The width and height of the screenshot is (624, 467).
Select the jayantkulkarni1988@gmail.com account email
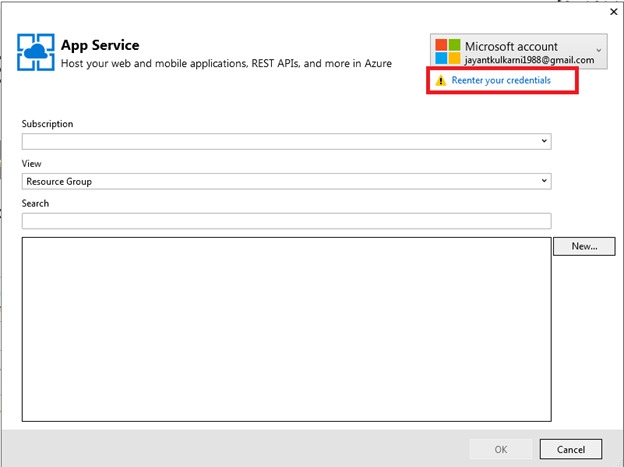(528, 60)
